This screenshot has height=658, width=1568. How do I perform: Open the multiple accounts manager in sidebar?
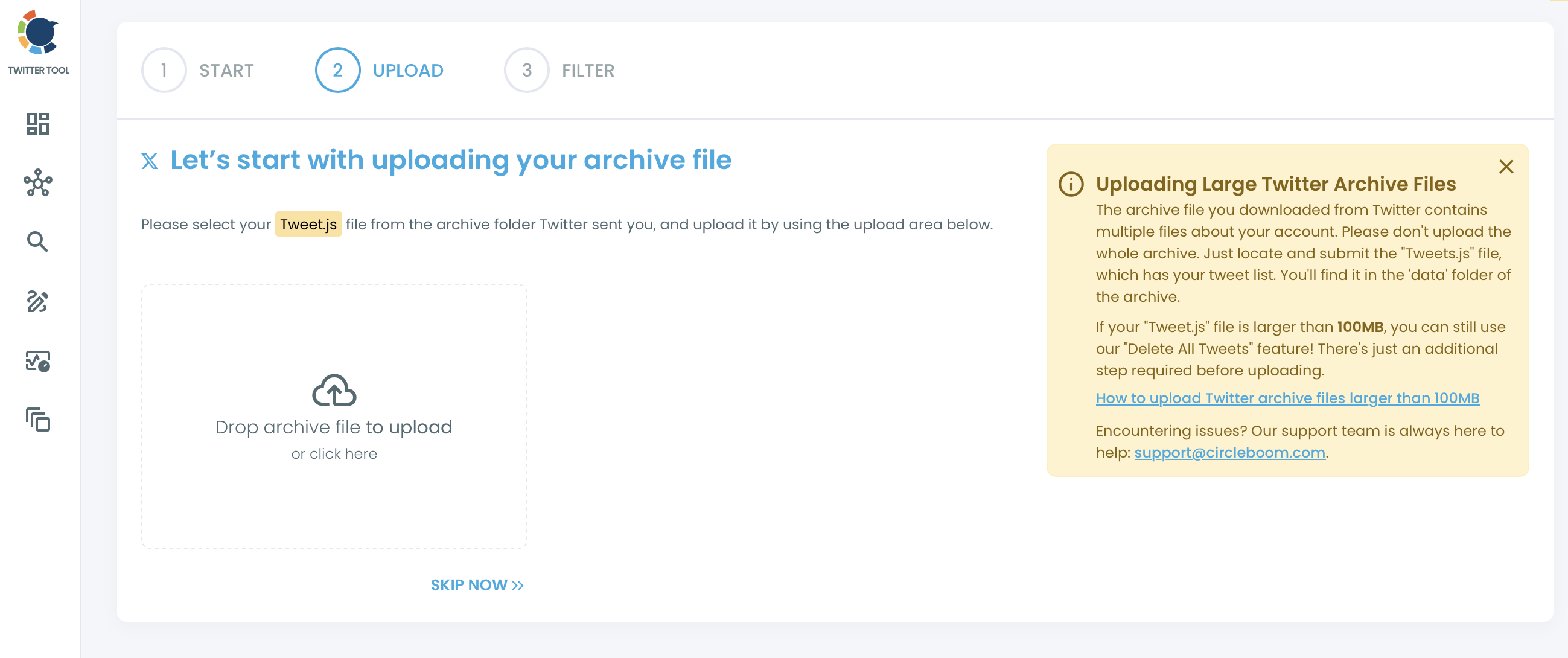tap(39, 421)
